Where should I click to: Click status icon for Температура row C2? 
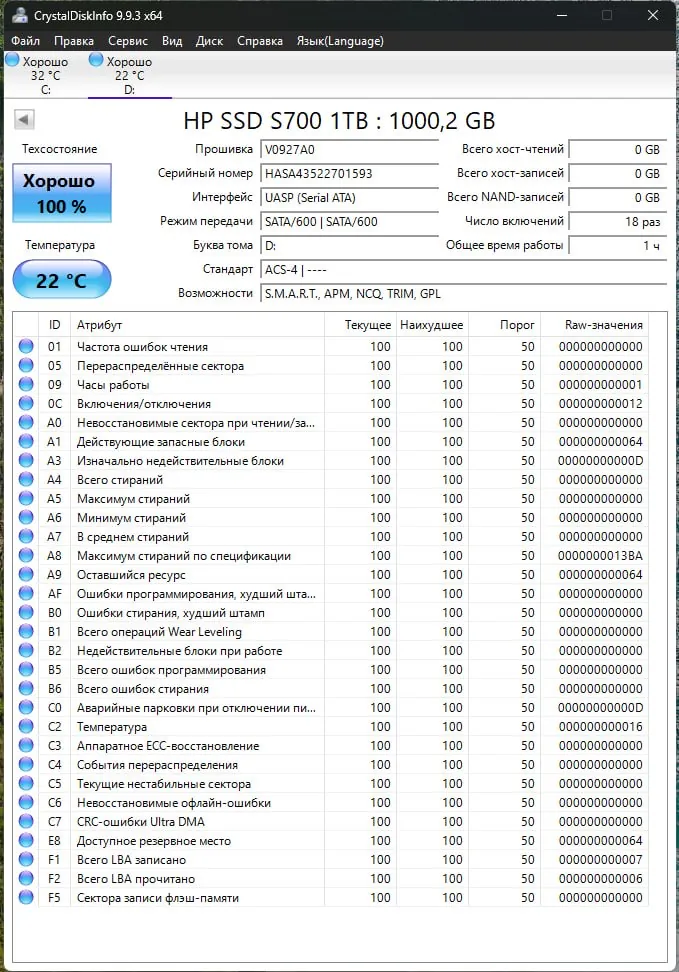click(26, 727)
